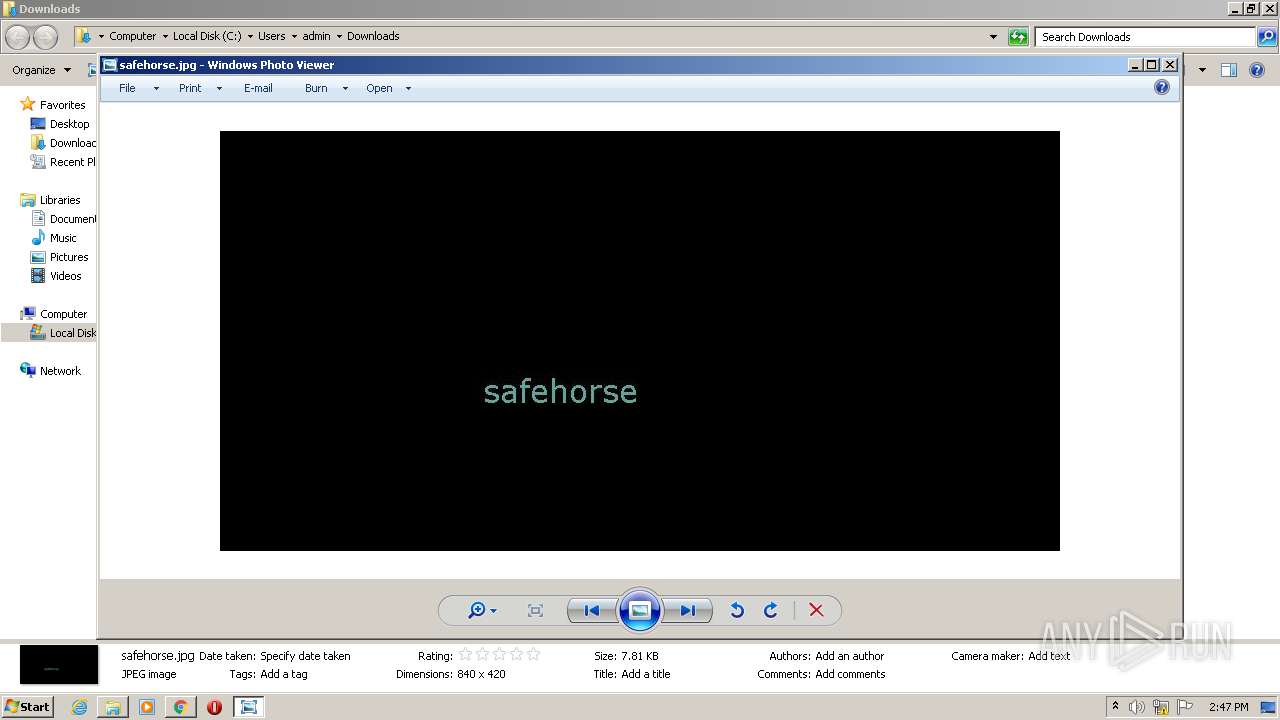This screenshot has width=1280, height=720.
Task: Open Explorer help icon
Action: click(x=1258, y=70)
